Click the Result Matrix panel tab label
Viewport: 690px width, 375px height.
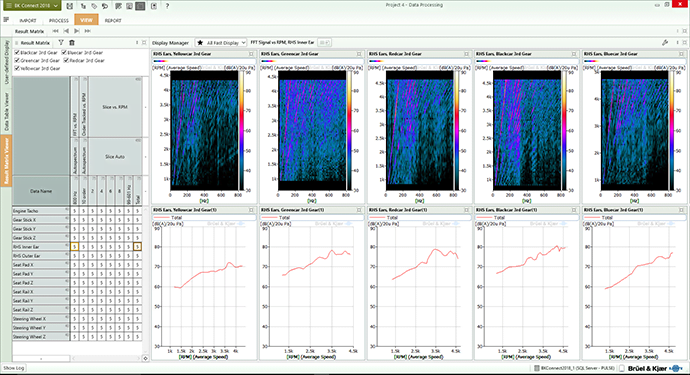(x=35, y=43)
